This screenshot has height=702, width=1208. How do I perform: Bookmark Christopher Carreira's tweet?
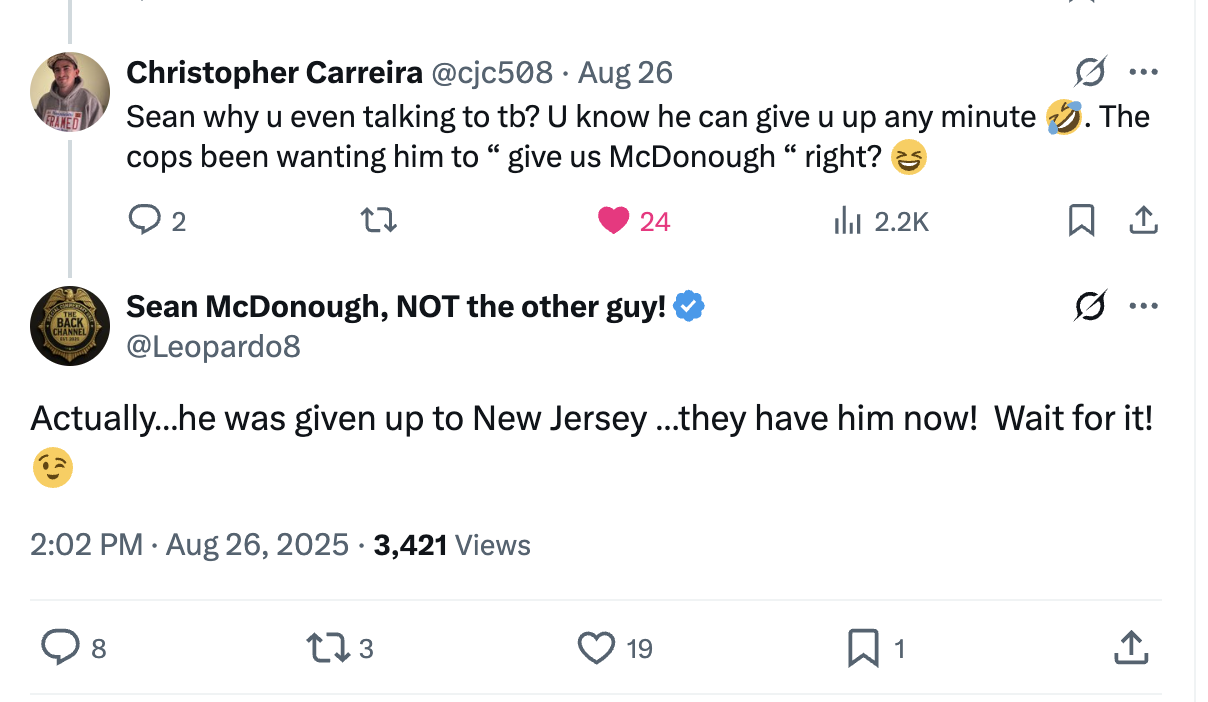[1081, 220]
